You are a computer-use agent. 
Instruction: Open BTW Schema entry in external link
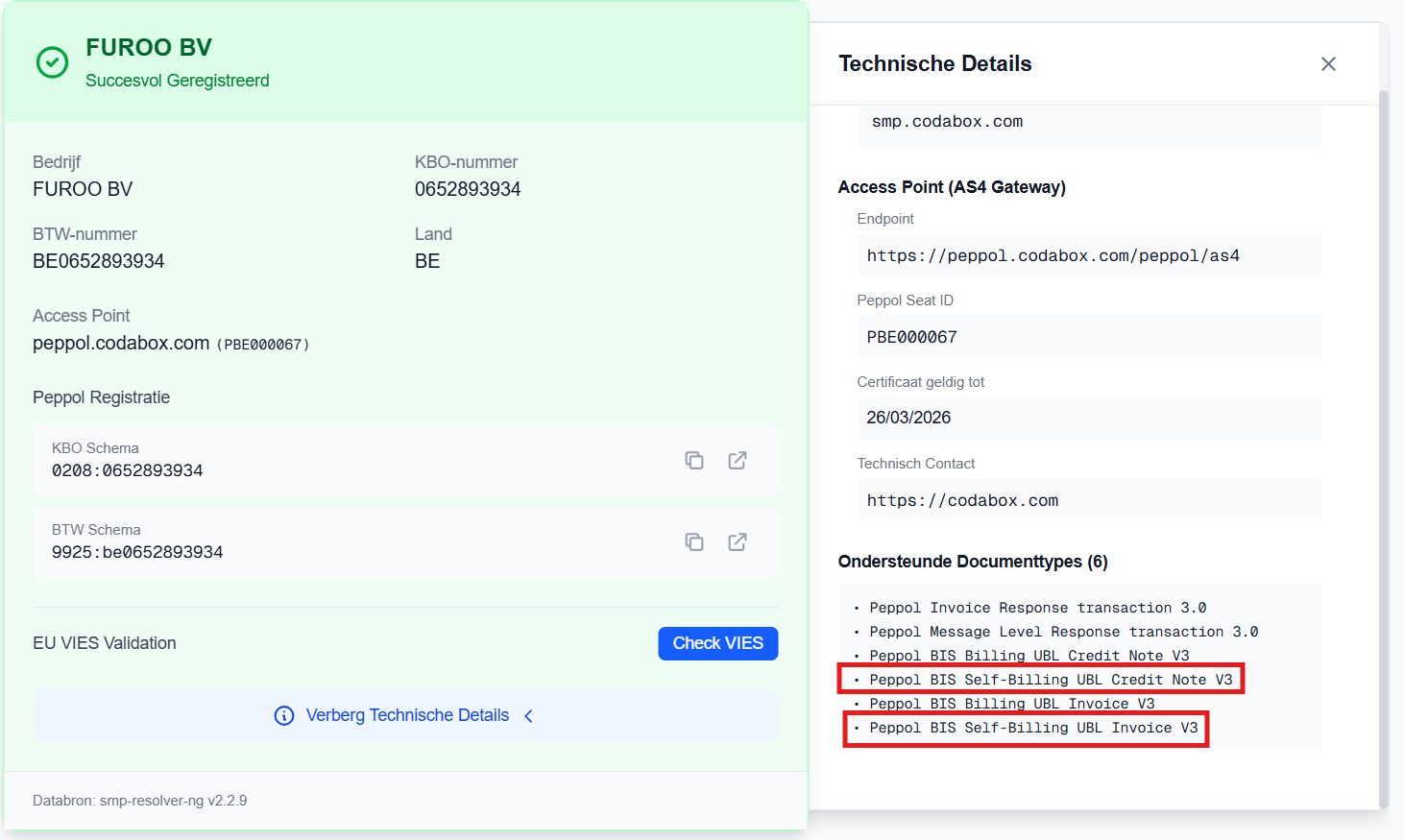click(738, 542)
